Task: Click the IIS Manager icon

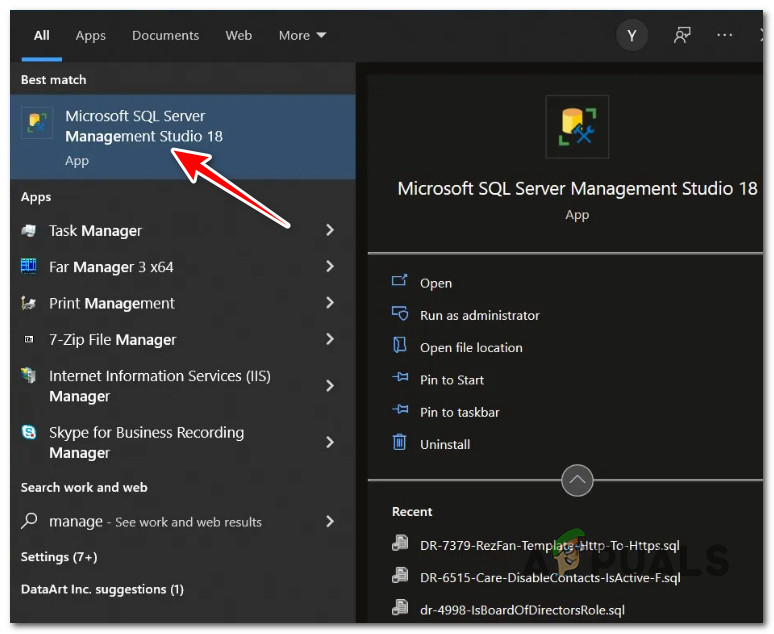Action: point(29,376)
